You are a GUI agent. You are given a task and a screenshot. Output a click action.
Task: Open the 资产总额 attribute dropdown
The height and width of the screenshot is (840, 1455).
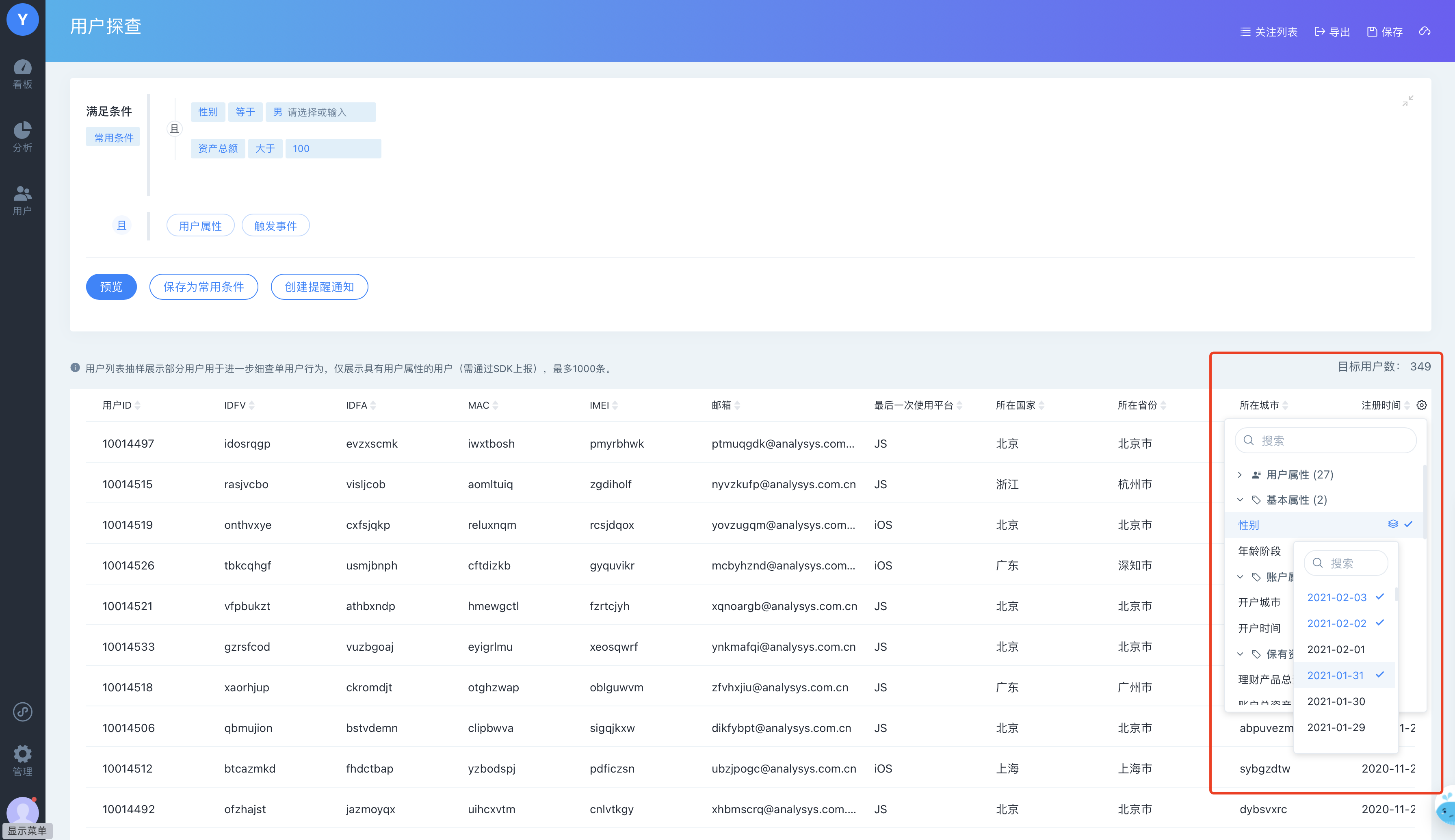tap(218, 148)
